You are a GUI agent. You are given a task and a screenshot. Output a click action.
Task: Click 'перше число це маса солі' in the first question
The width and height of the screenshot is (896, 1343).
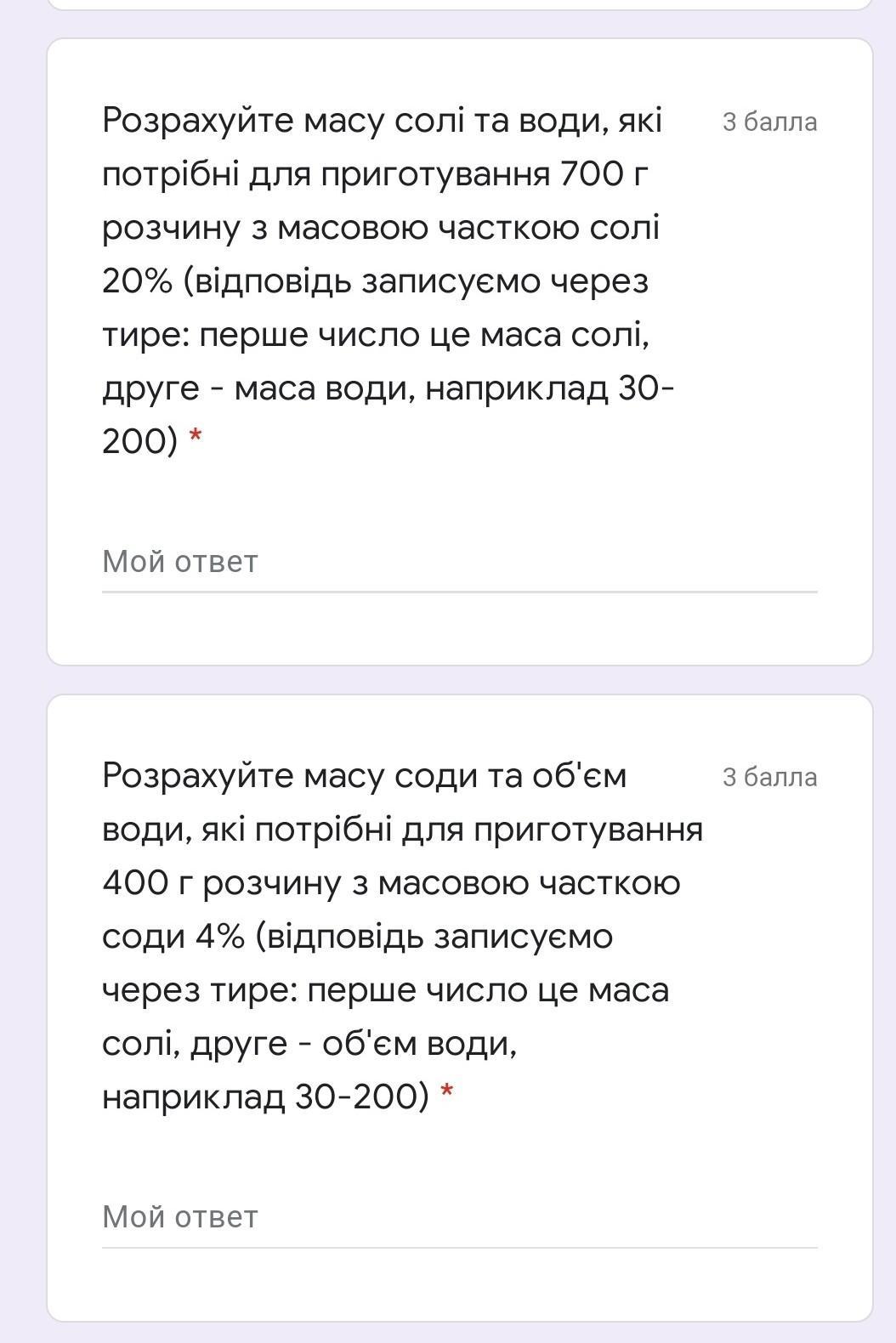coord(424,336)
